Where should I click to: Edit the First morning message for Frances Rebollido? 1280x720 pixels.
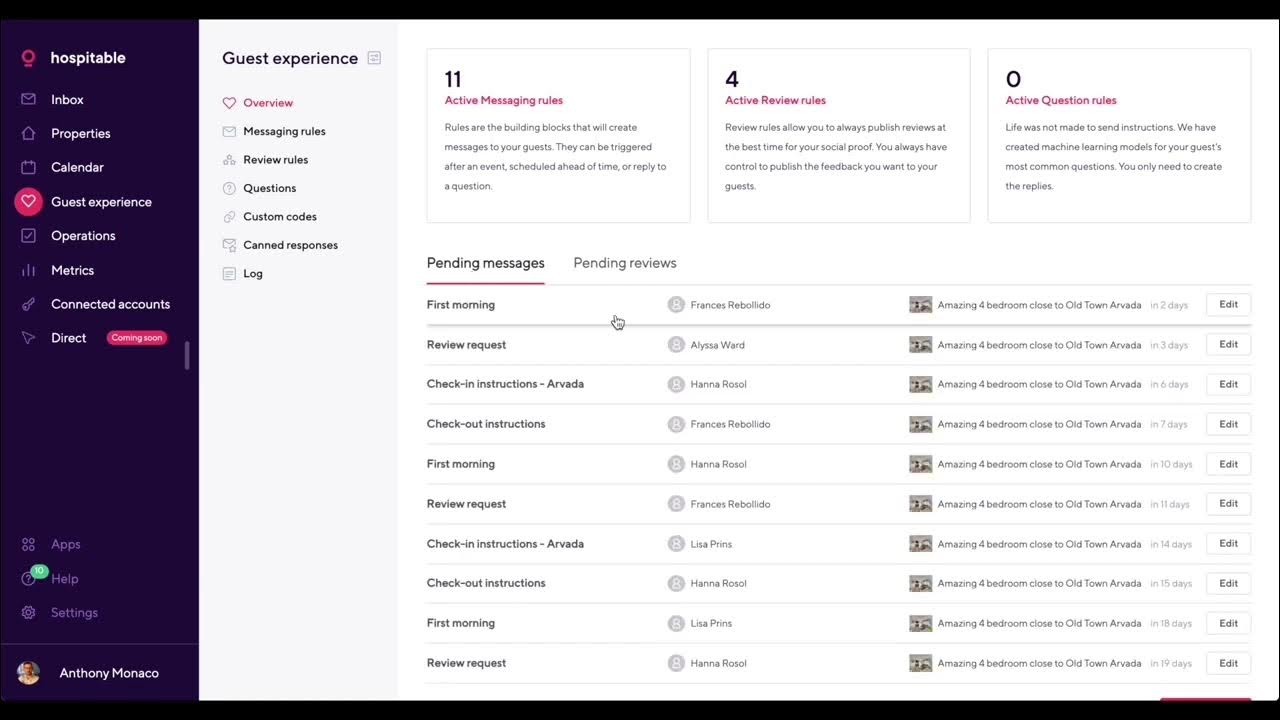(1228, 305)
